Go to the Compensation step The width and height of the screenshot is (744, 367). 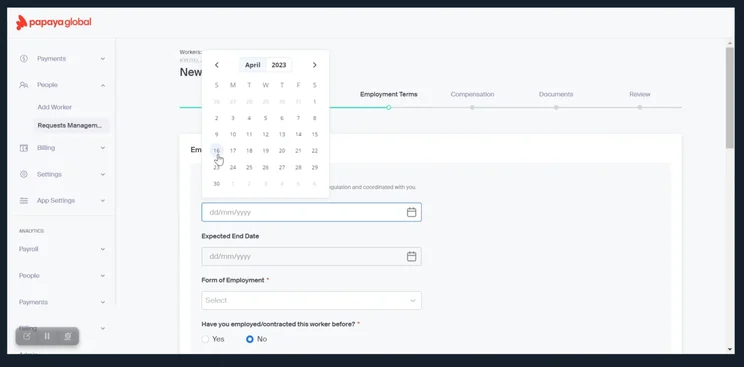[x=472, y=94]
